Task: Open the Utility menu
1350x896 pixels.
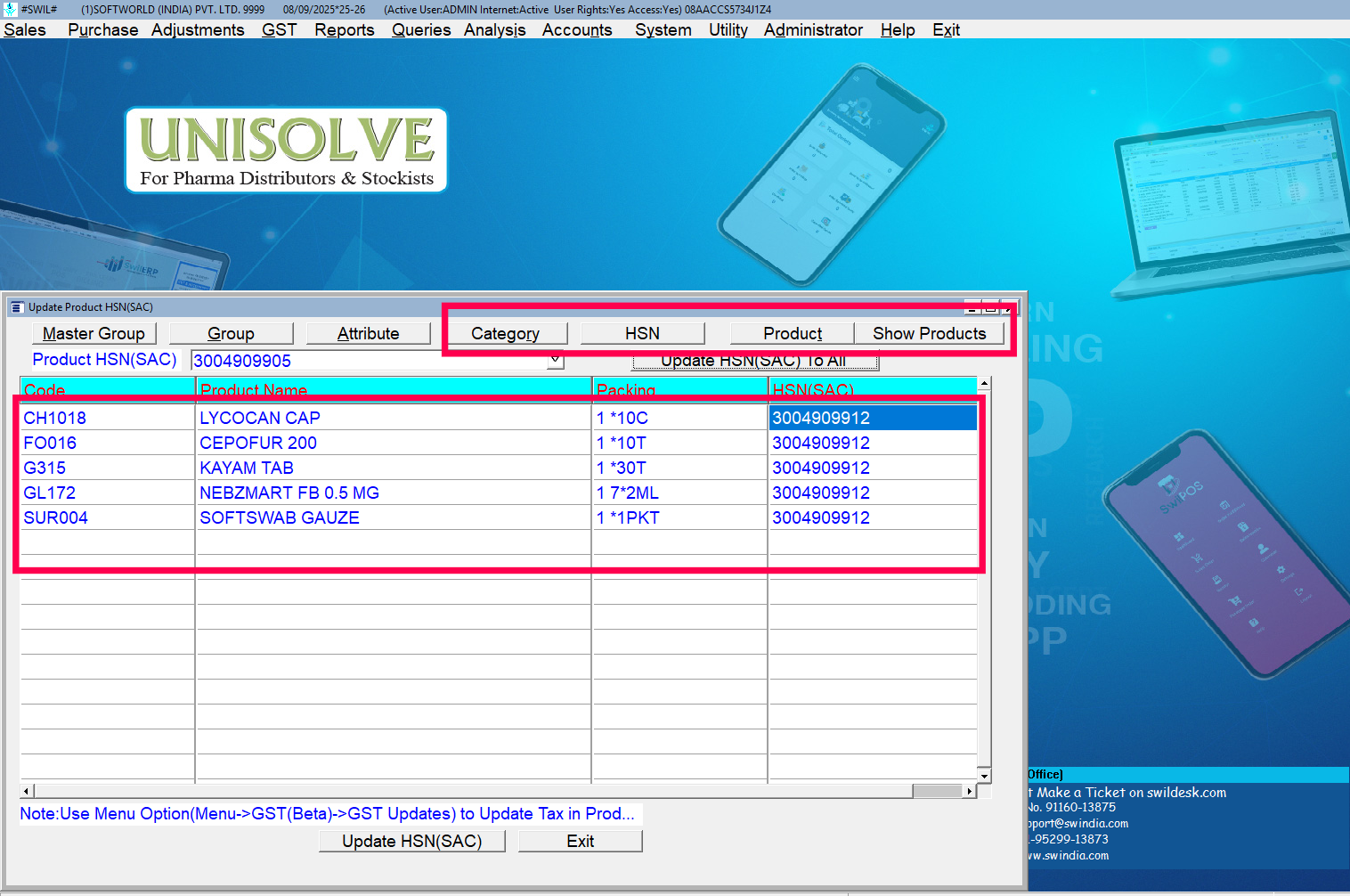Action: point(728,29)
